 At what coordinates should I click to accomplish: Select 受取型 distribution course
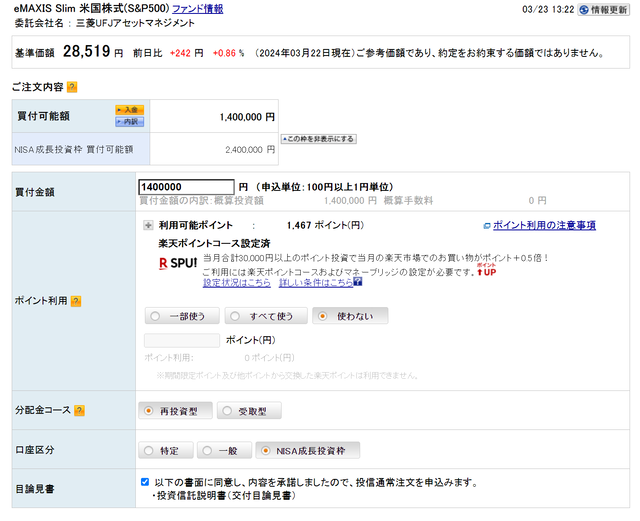point(249,411)
